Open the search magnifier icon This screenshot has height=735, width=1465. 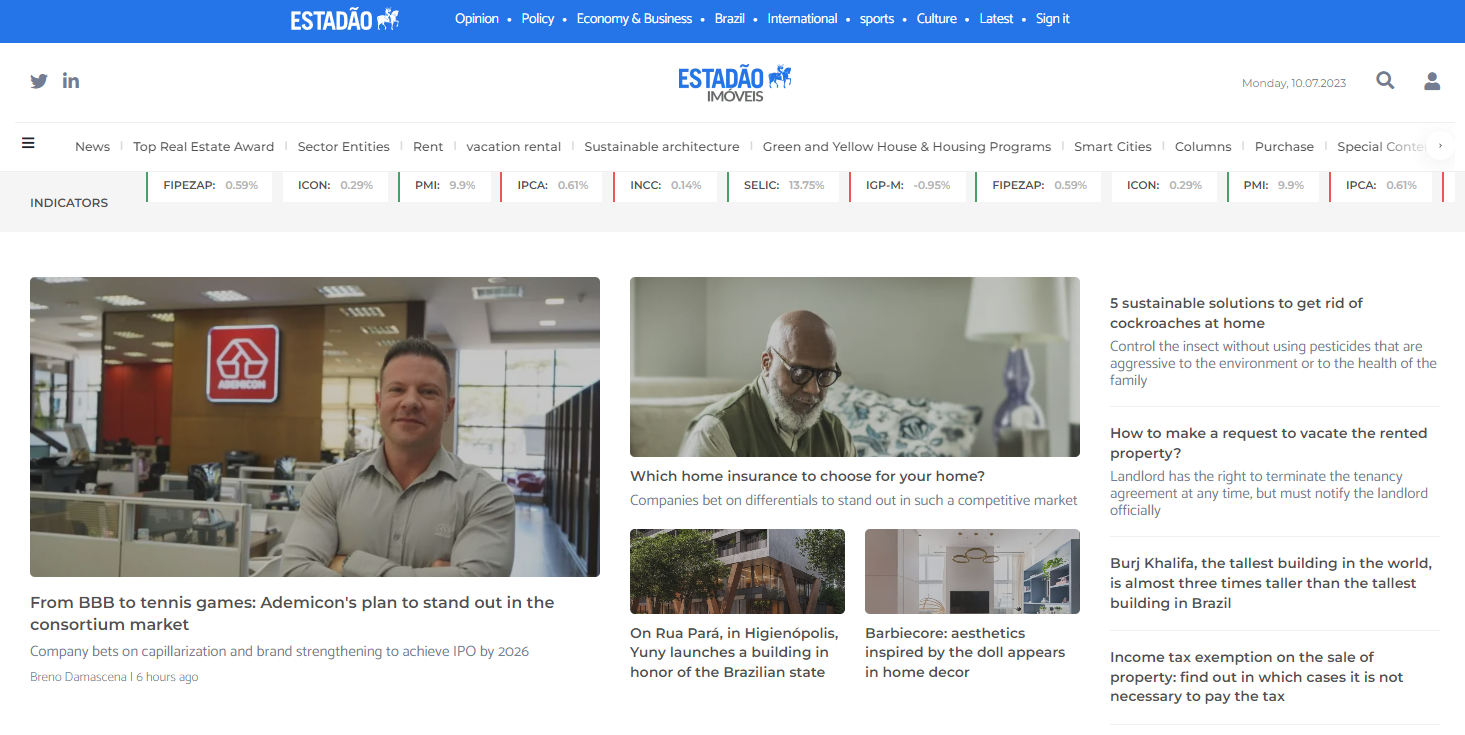point(1385,80)
